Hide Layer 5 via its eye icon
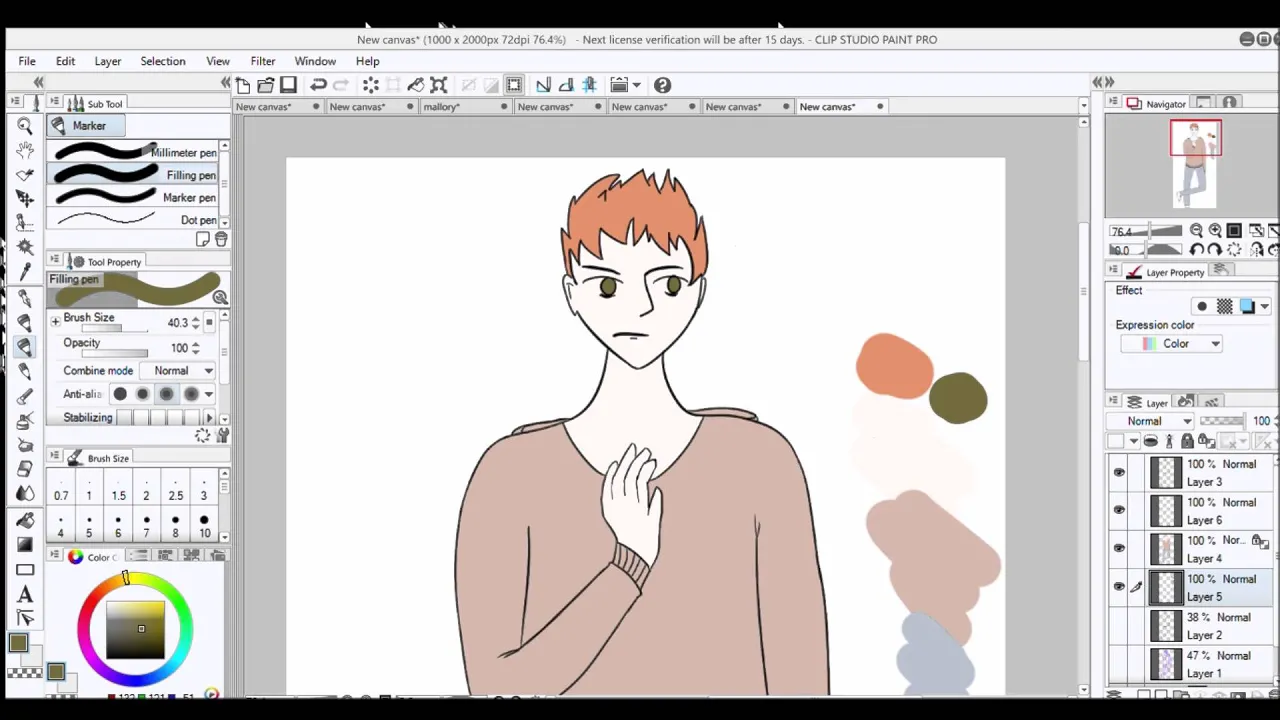1280x720 pixels. pos(1119,587)
